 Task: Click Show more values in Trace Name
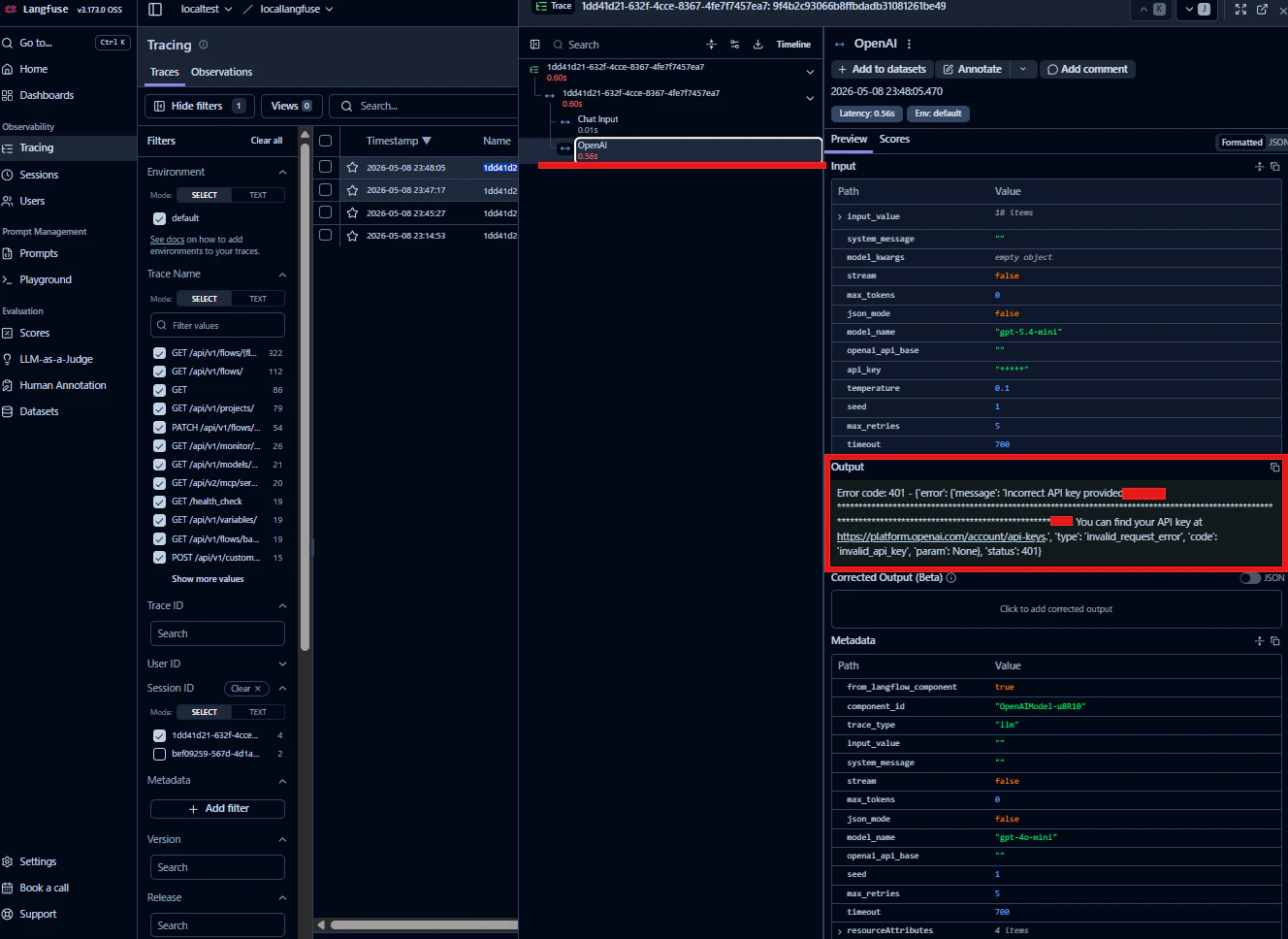[x=208, y=579]
